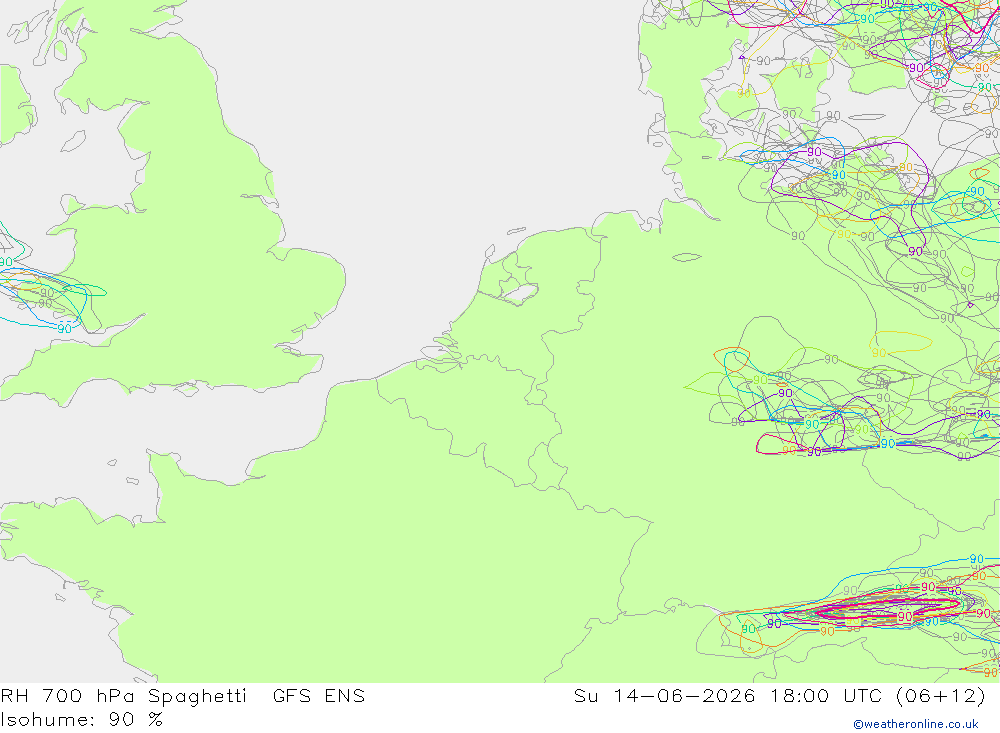Click the 'Isohume: 90 %' caption
This screenshot has height=733, width=1000.
point(82,720)
